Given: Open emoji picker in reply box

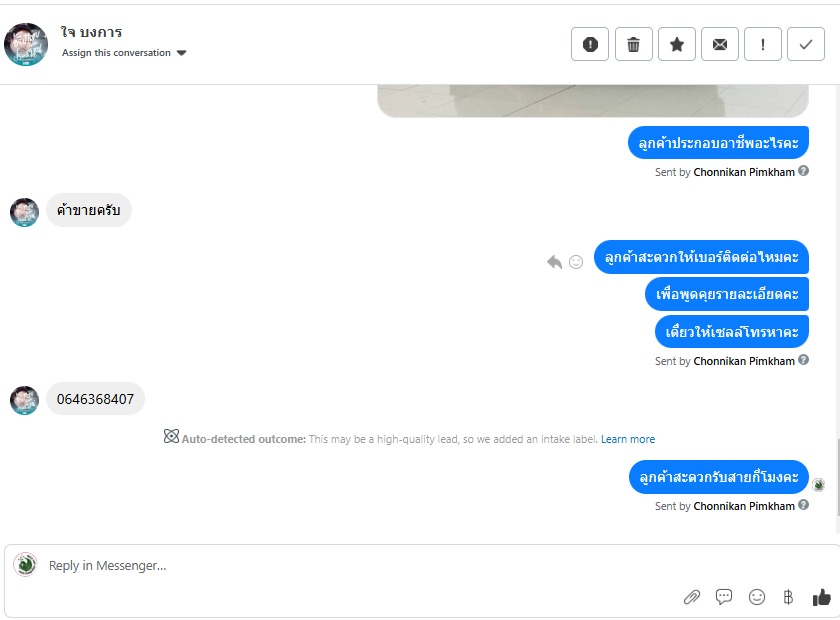Looking at the screenshot, I should pyautogui.click(x=756, y=597).
